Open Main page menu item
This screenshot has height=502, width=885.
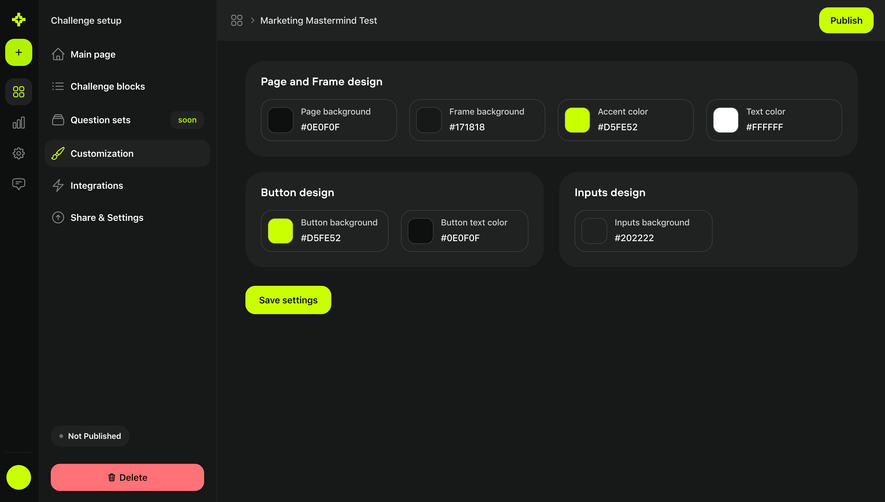127,54
